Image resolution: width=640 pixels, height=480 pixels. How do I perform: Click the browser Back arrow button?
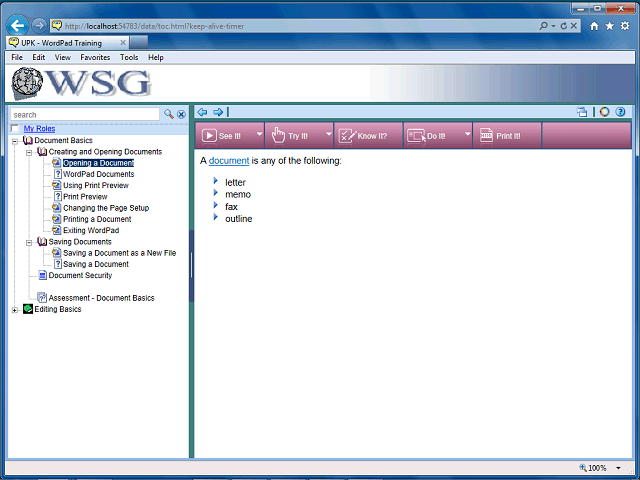click(x=18, y=26)
